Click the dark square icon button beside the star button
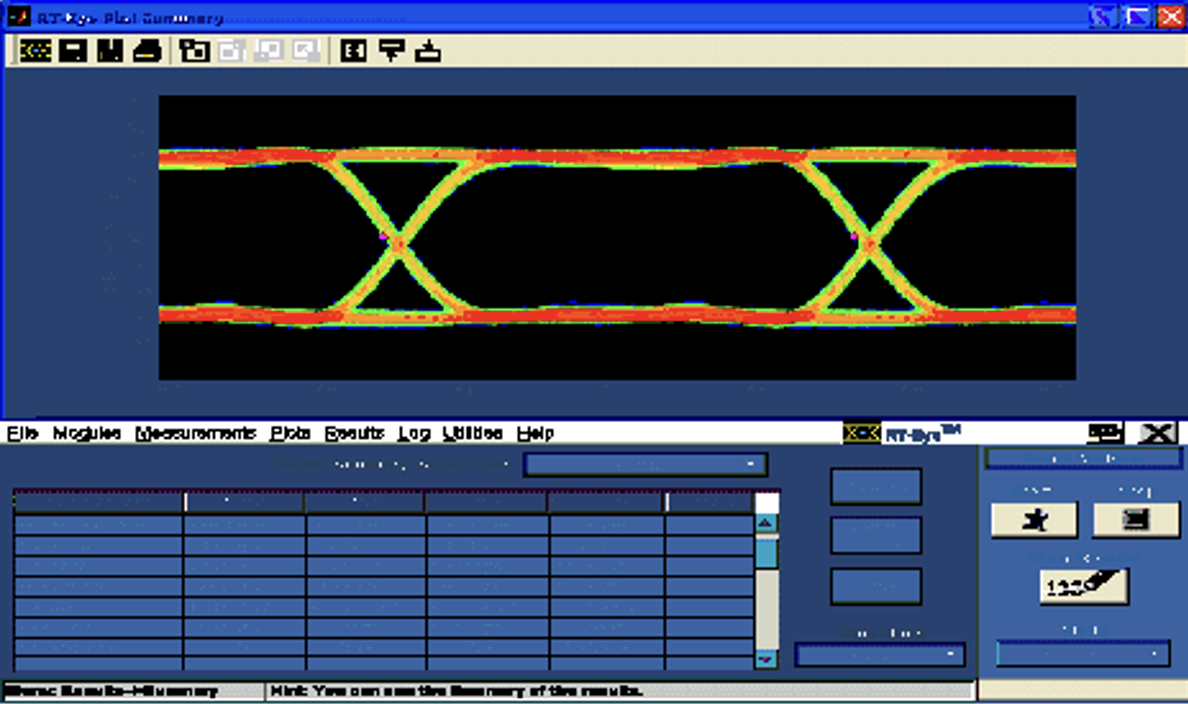The image size is (1188, 704). pos(1136,519)
